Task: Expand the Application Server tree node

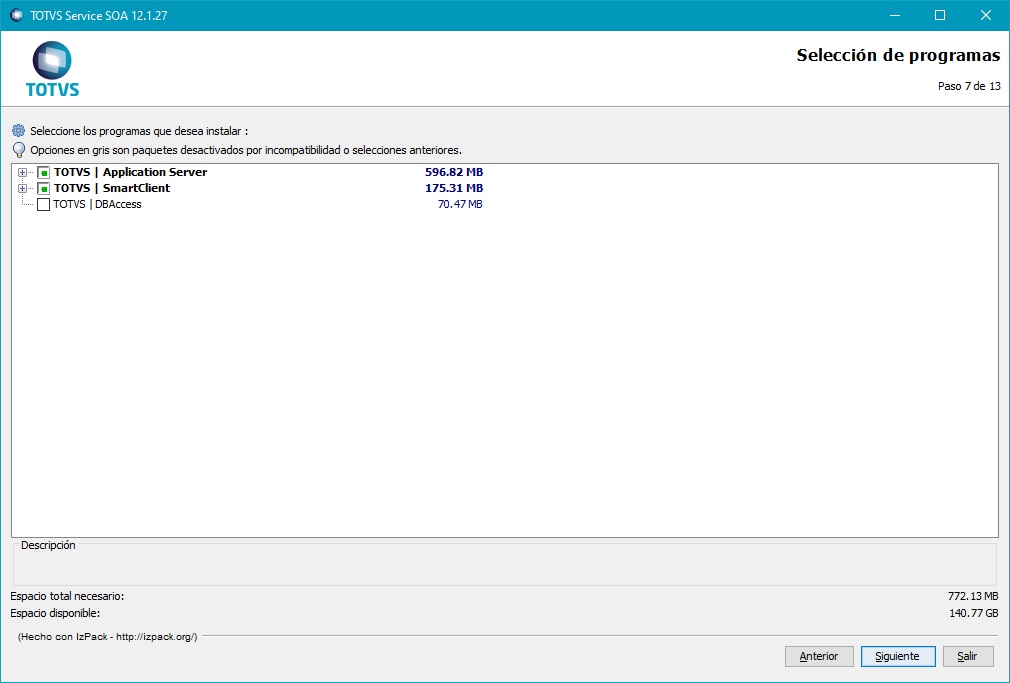Action: pyautogui.click(x=23, y=173)
